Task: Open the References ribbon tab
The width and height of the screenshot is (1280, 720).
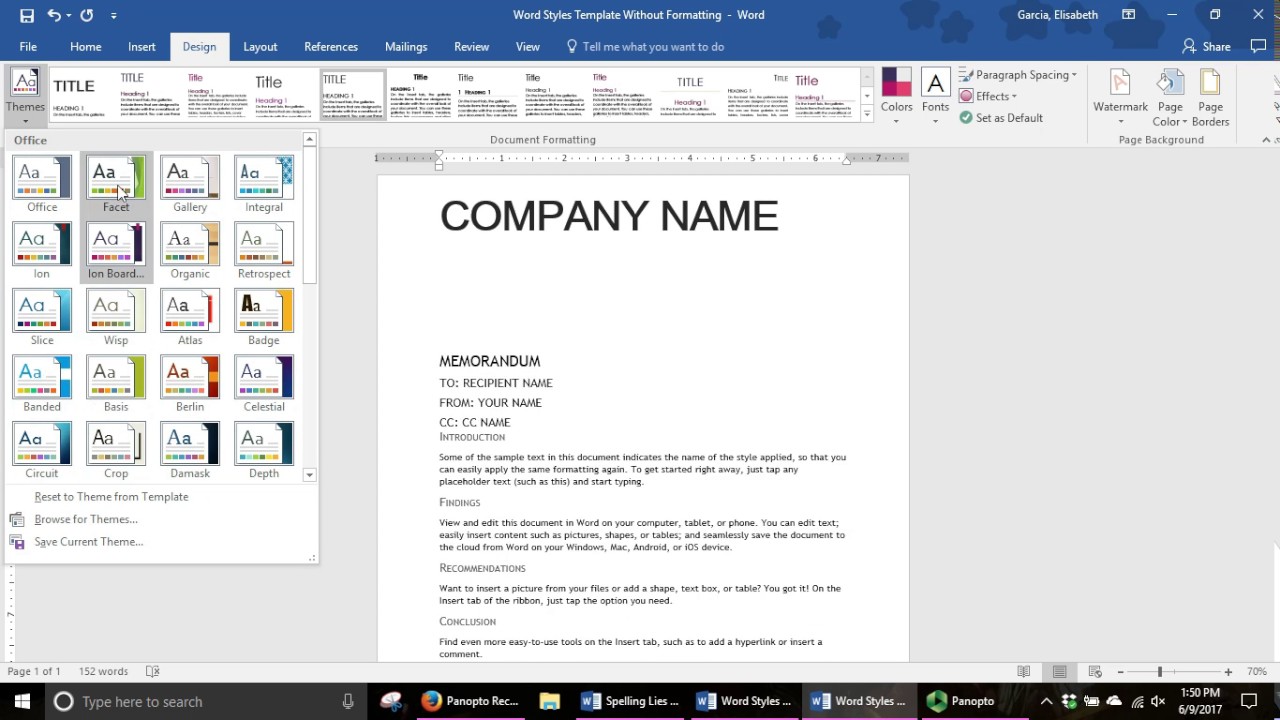Action: pyautogui.click(x=331, y=47)
